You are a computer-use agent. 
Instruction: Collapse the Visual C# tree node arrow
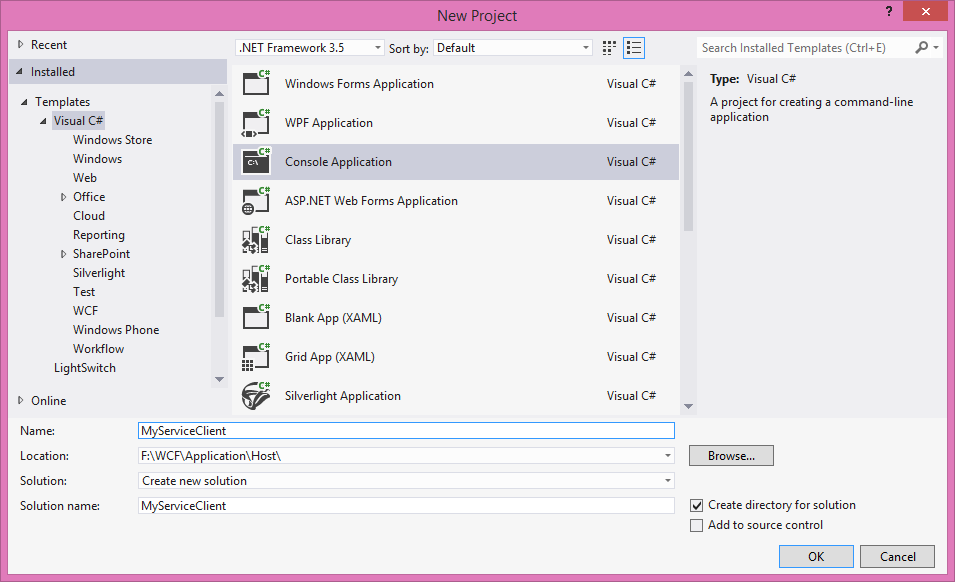43,121
